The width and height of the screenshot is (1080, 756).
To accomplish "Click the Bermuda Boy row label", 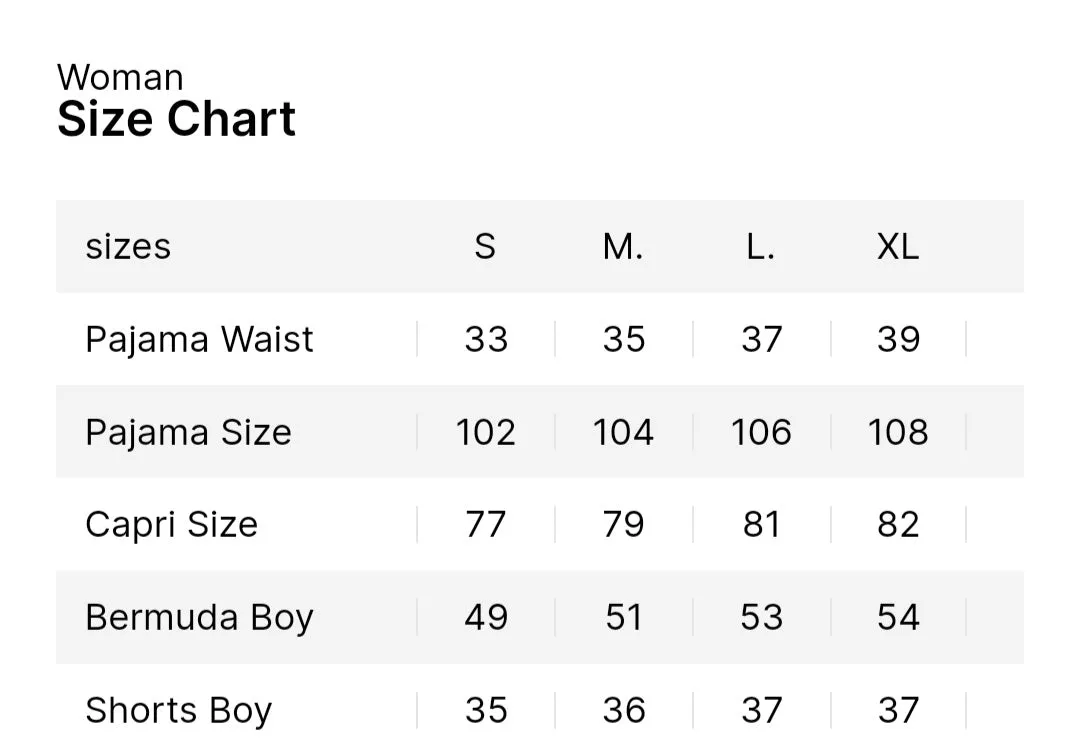I will [x=199, y=618].
